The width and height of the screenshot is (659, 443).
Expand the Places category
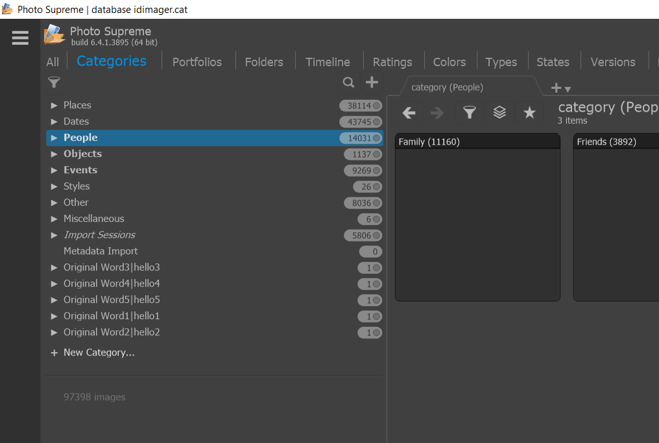54,105
